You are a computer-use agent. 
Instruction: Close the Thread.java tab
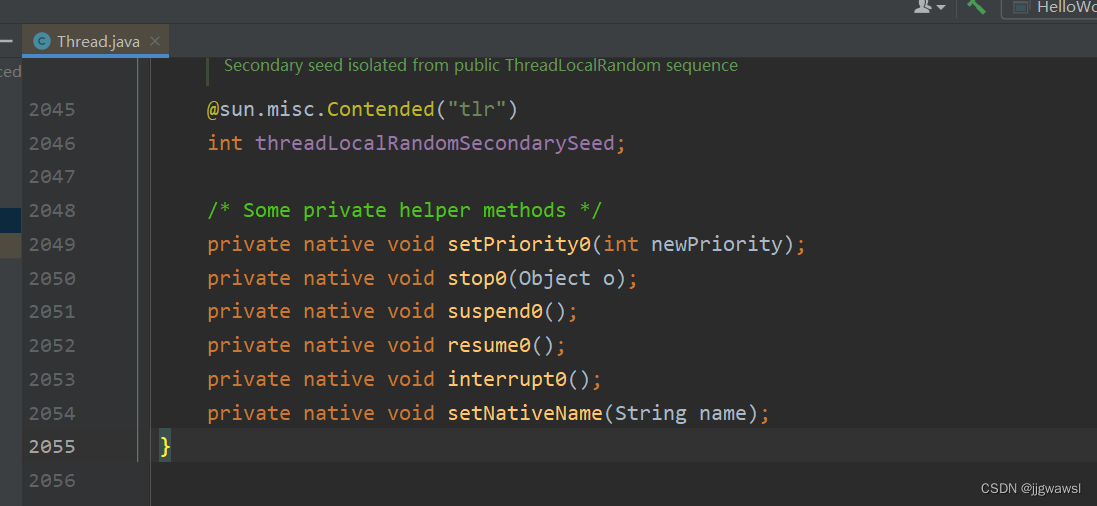[x=155, y=41]
